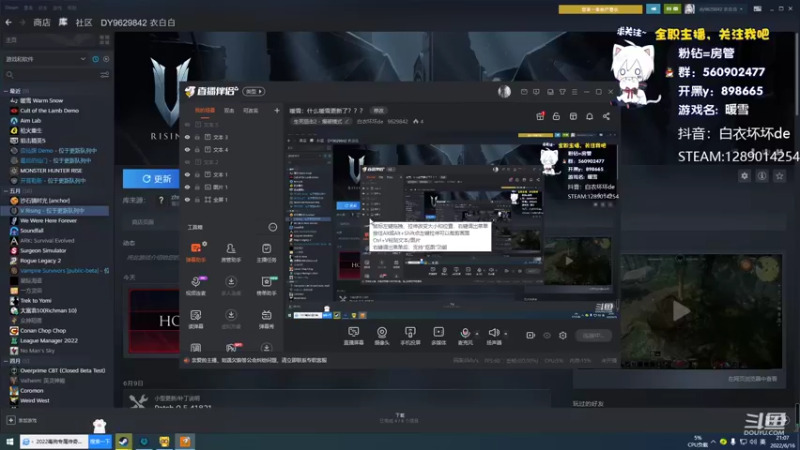Favorite V Rising with the star icon
The image size is (800, 450).
(779, 176)
